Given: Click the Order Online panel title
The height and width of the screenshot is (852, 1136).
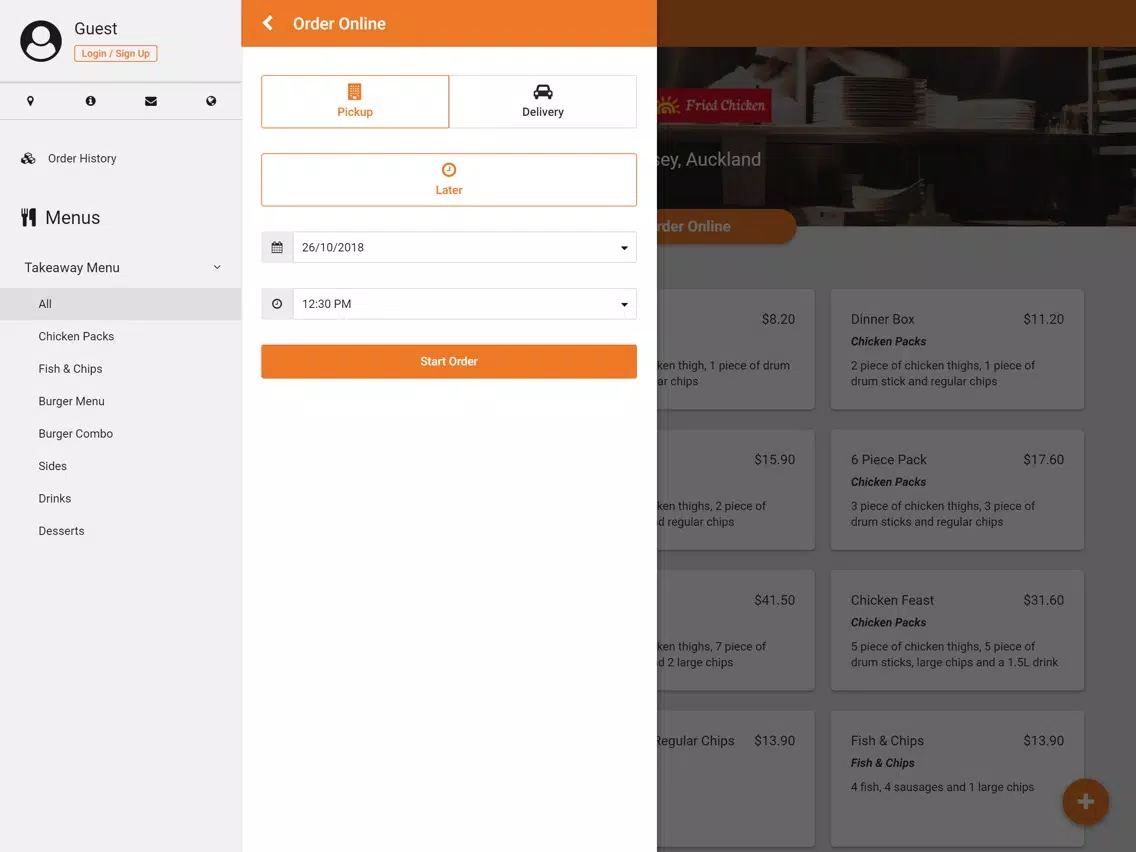Looking at the screenshot, I should coord(339,24).
